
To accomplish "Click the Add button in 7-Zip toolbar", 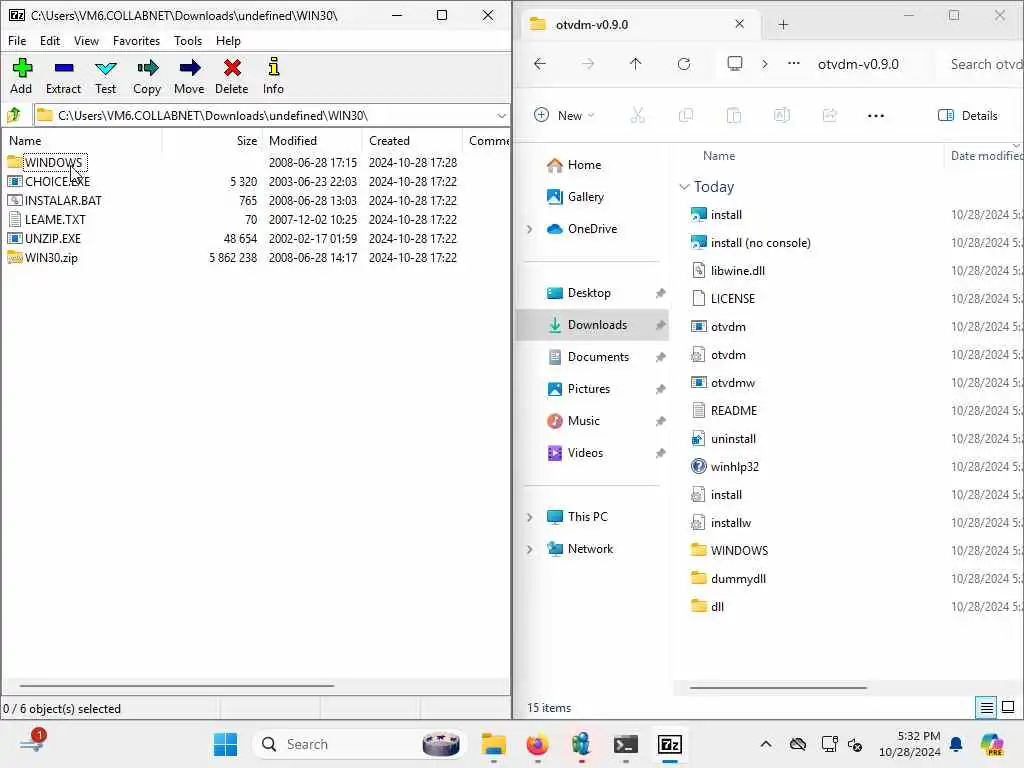I will click(22, 76).
